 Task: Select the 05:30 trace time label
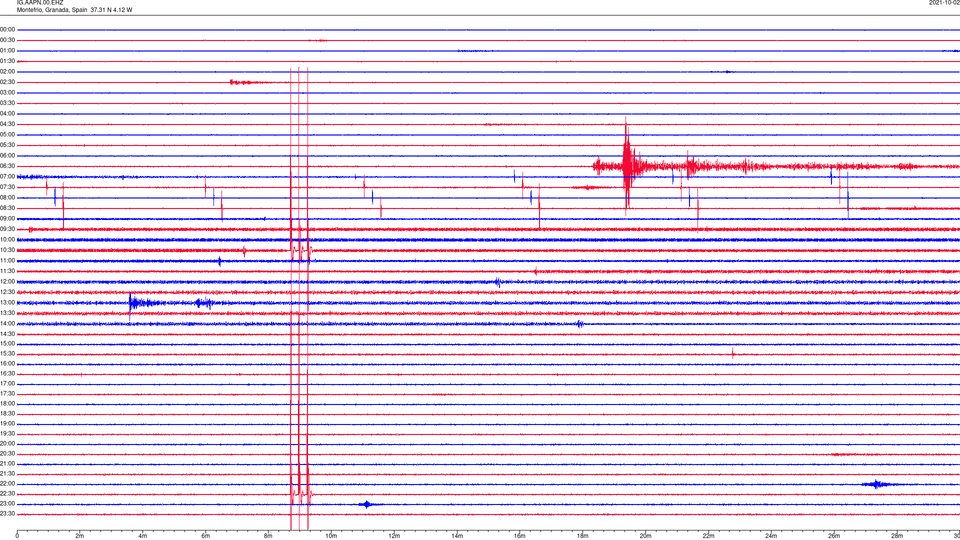click(8, 145)
